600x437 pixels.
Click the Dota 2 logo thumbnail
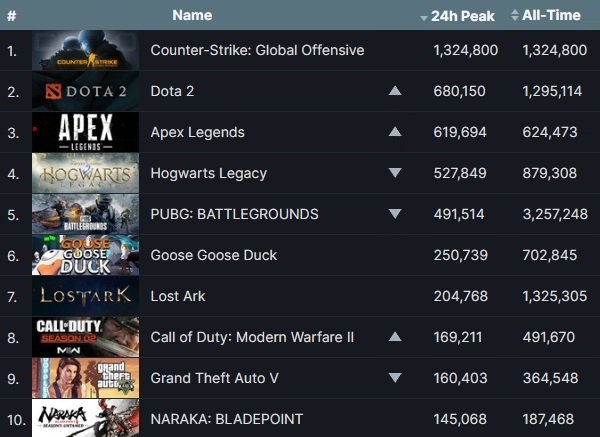click(x=86, y=91)
